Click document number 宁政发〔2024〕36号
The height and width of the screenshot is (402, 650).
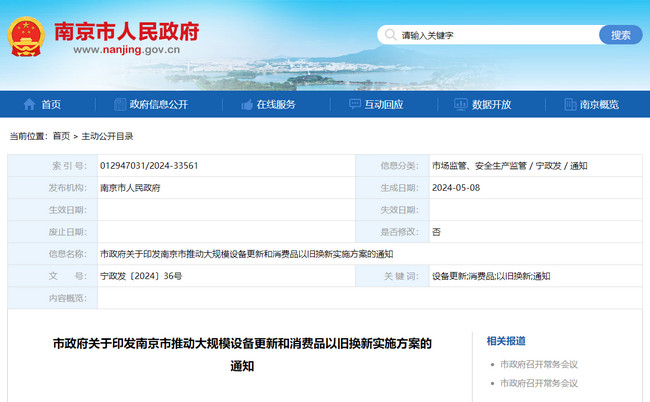(141, 276)
